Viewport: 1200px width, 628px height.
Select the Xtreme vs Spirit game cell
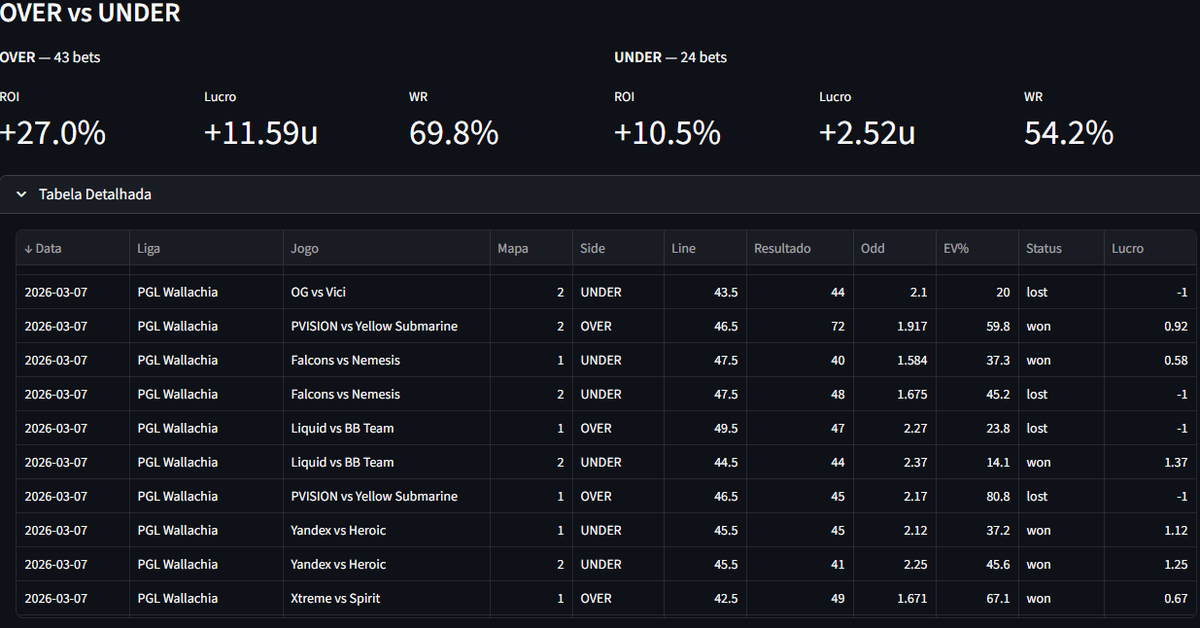(x=387, y=598)
